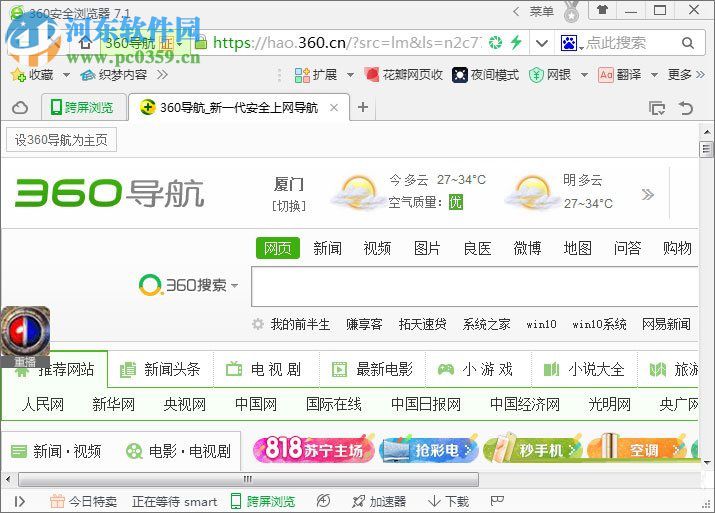The width and height of the screenshot is (715, 513).
Task: Open the 电视剧 category tab
Action: click(x=266, y=369)
